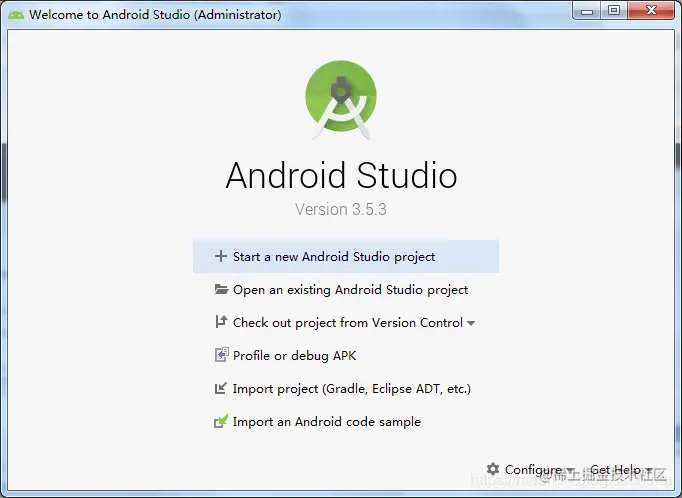Expand the Version Control dropdown arrow
Image resolution: width=682 pixels, height=498 pixels.
tap(471, 323)
